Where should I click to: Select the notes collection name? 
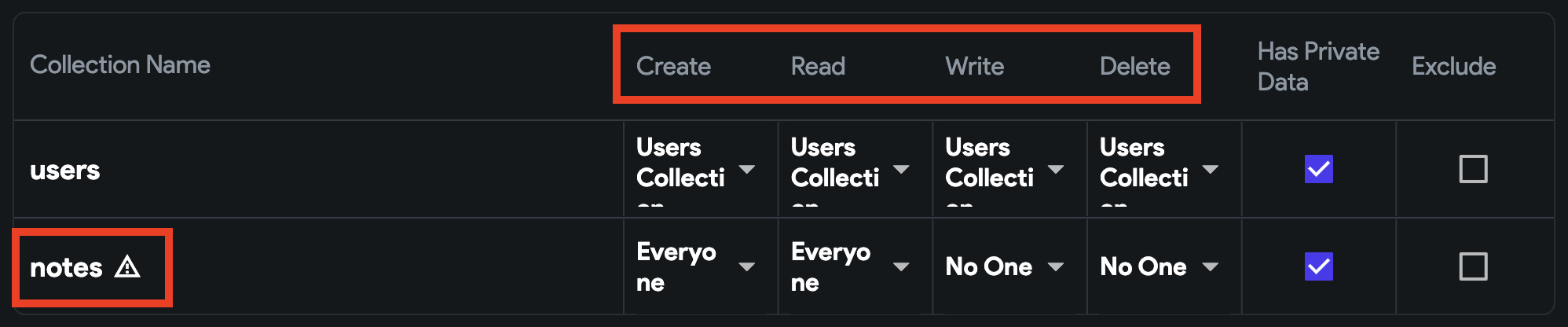[x=66, y=267]
